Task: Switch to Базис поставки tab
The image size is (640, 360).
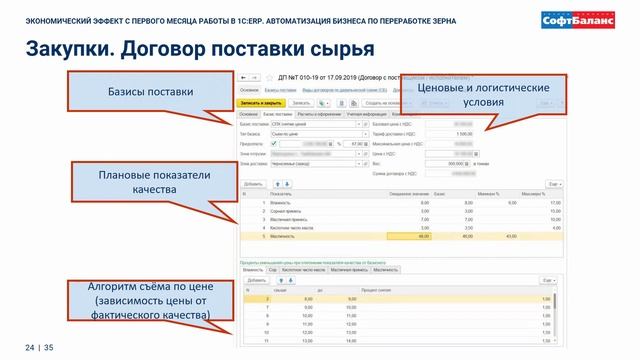Action: (x=278, y=114)
